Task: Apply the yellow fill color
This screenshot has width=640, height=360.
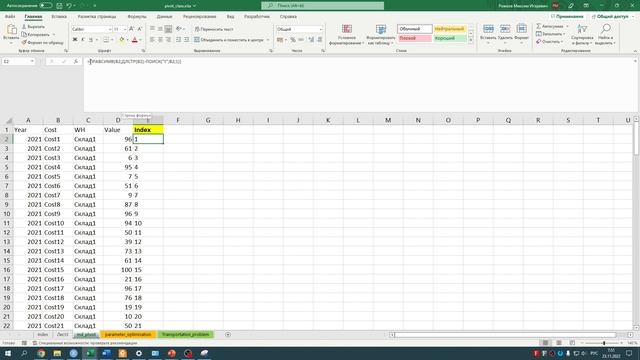Action: pyautogui.click(x=121, y=40)
